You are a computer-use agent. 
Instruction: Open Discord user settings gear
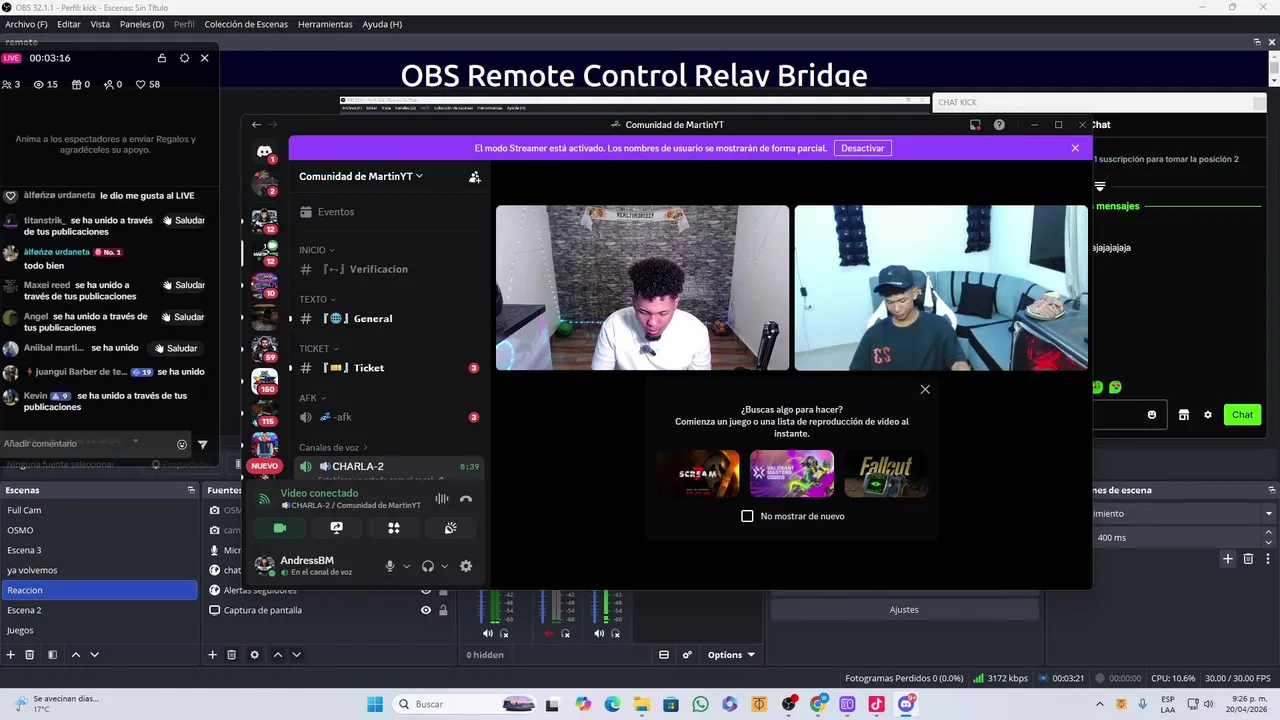tap(466, 566)
